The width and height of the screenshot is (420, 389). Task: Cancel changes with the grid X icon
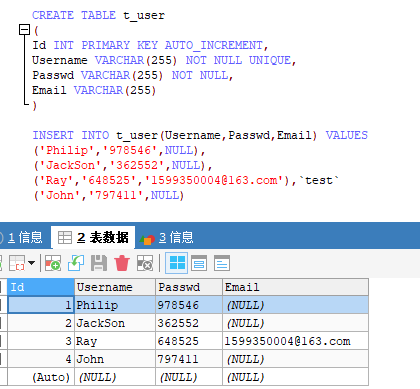pos(145,263)
